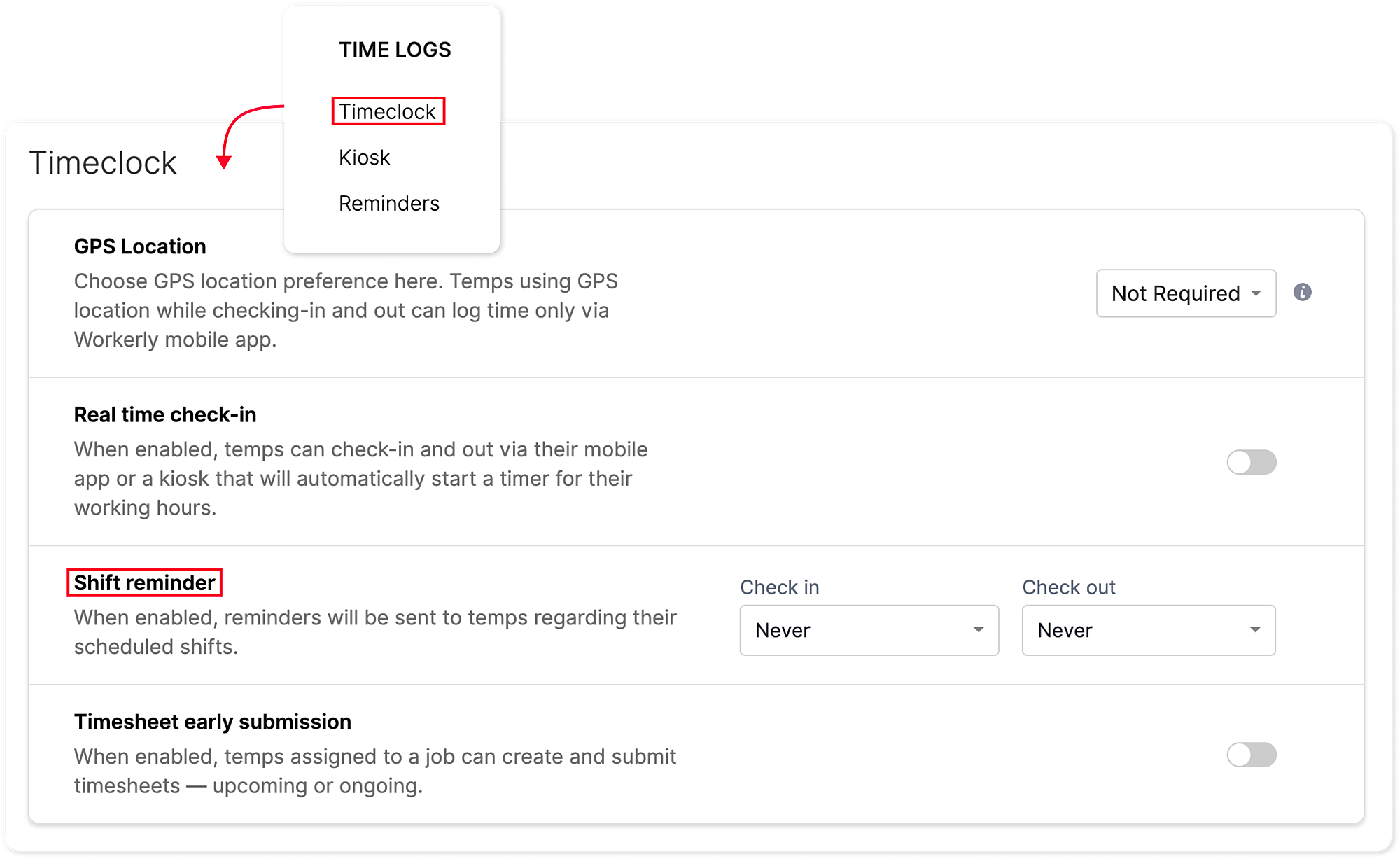The height and width of the screenshot is (859, 1400).
Task: Click the Timesheet early submission heading
Action: tap(213, 722)
